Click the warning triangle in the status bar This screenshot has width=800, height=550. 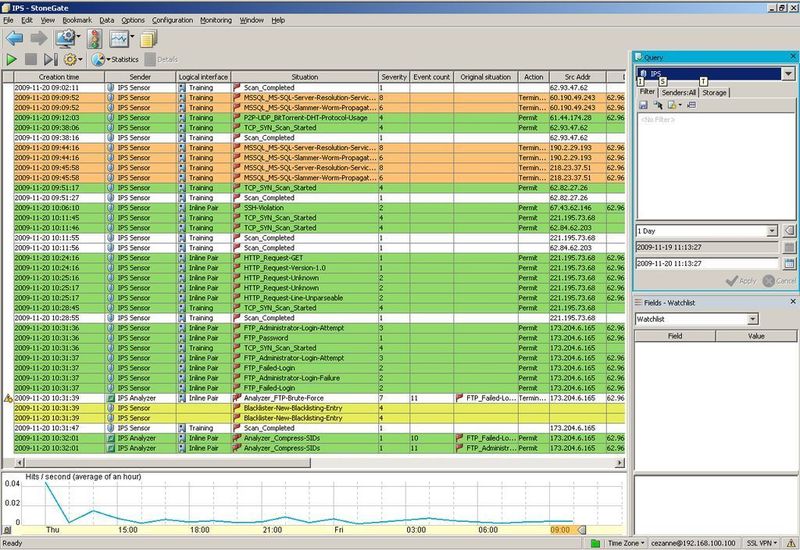(791, 543)
